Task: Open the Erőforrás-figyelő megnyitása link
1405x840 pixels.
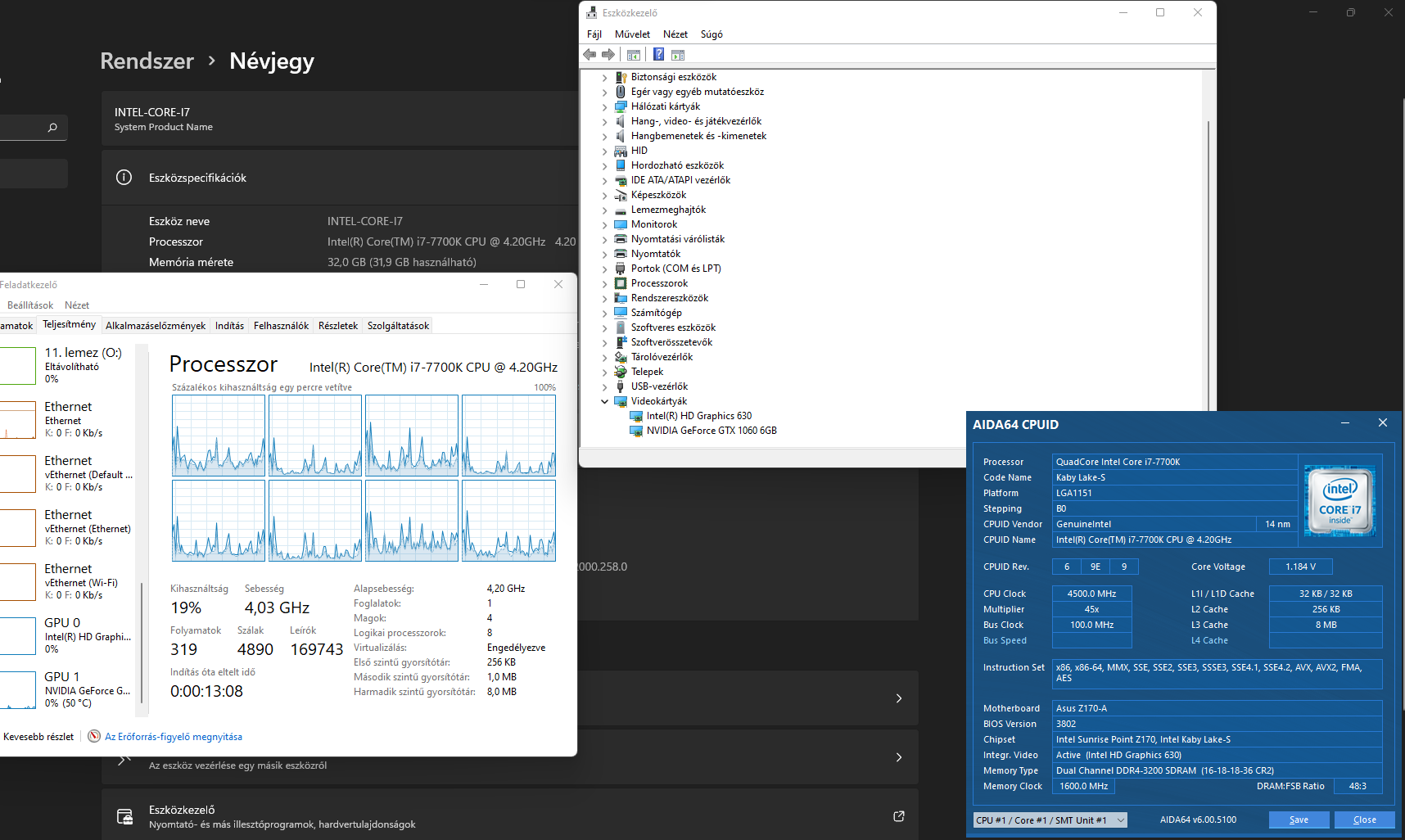Action: (174, 737)
